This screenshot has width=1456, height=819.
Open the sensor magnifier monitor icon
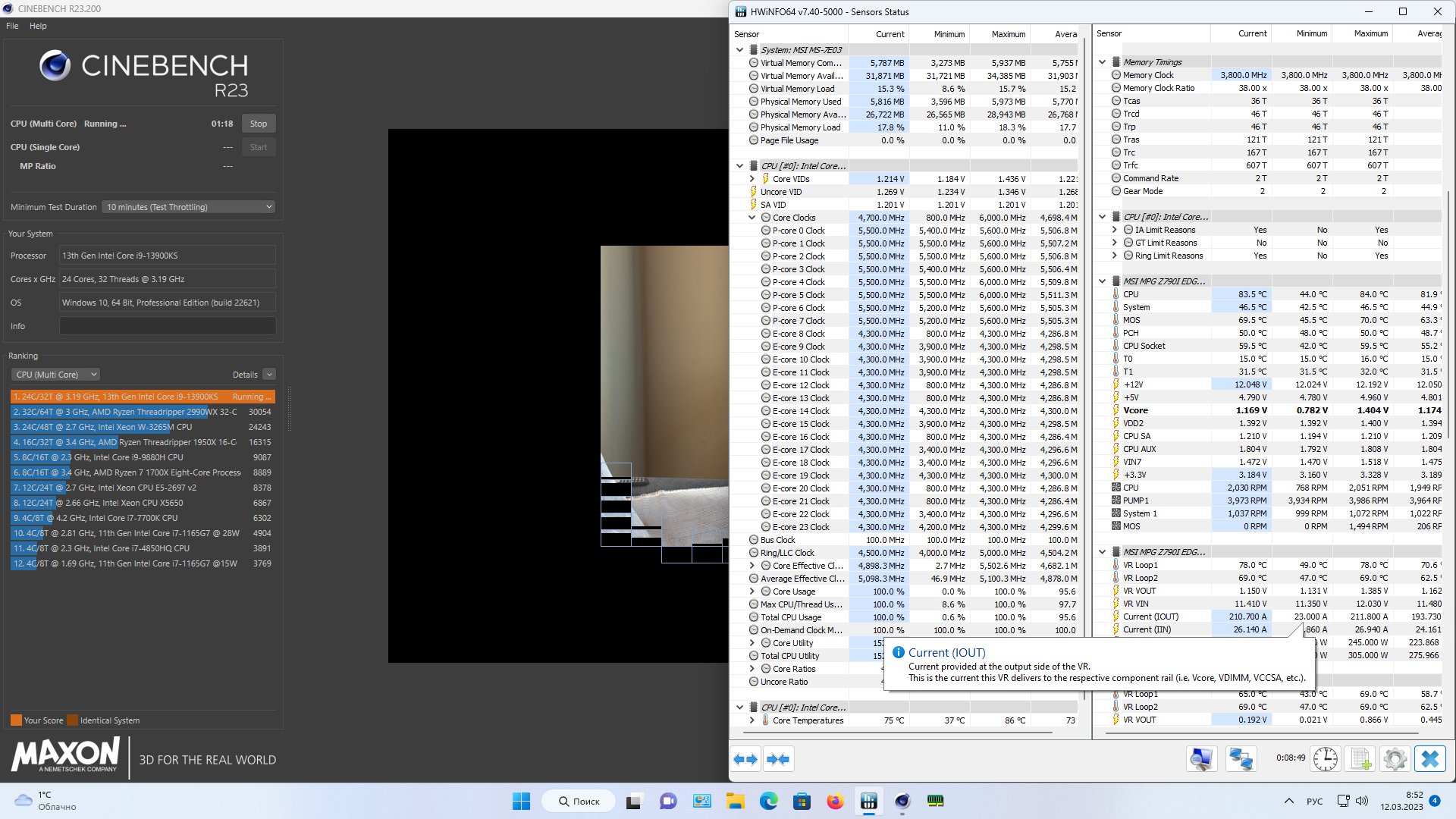(x=1202, y=759)
